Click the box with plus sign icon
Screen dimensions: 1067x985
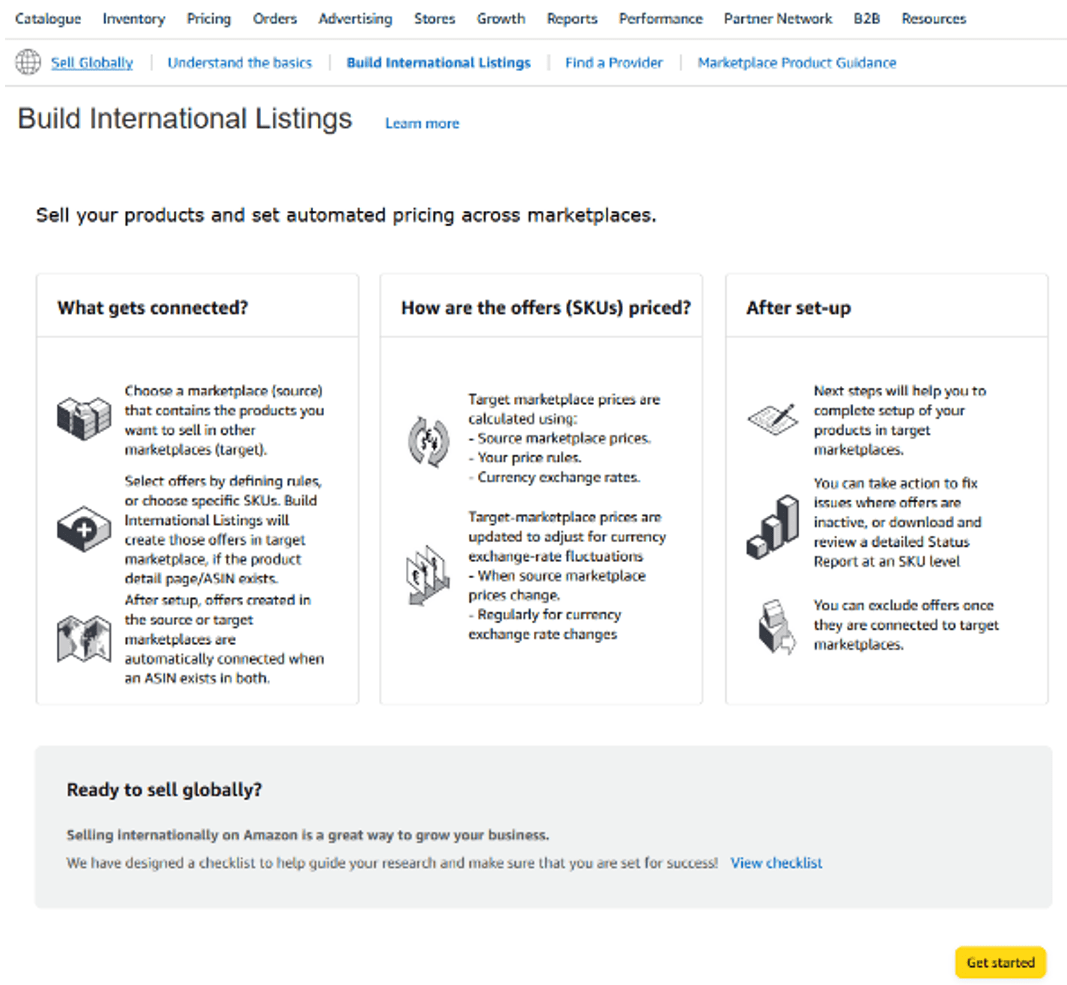(84, 529)
